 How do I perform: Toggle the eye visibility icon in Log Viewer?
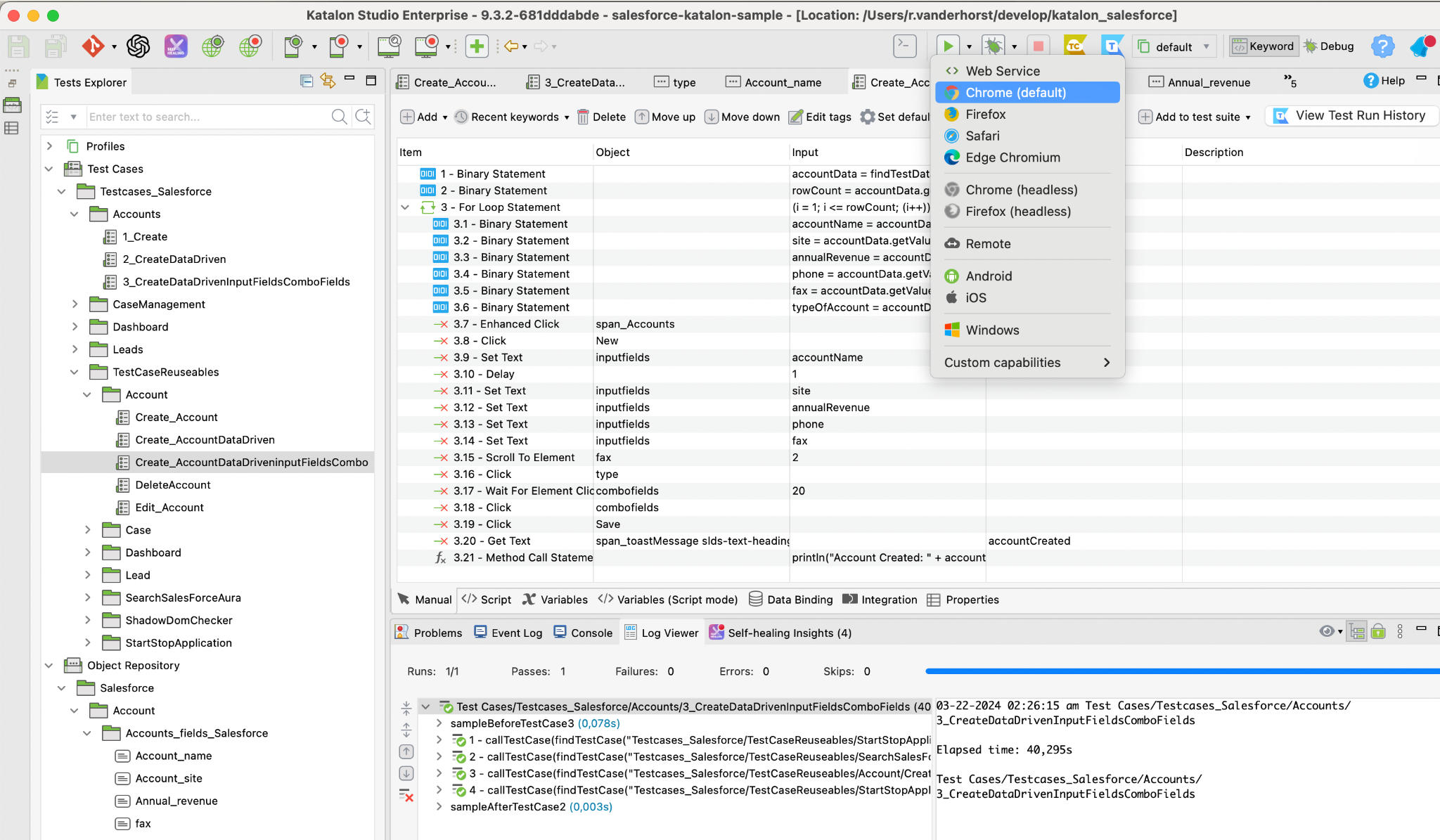tap(1326, 631)
